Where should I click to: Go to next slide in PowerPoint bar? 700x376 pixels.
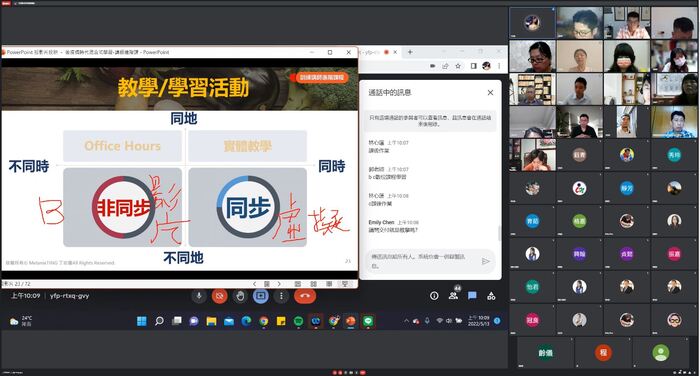[x=279, y=284]
